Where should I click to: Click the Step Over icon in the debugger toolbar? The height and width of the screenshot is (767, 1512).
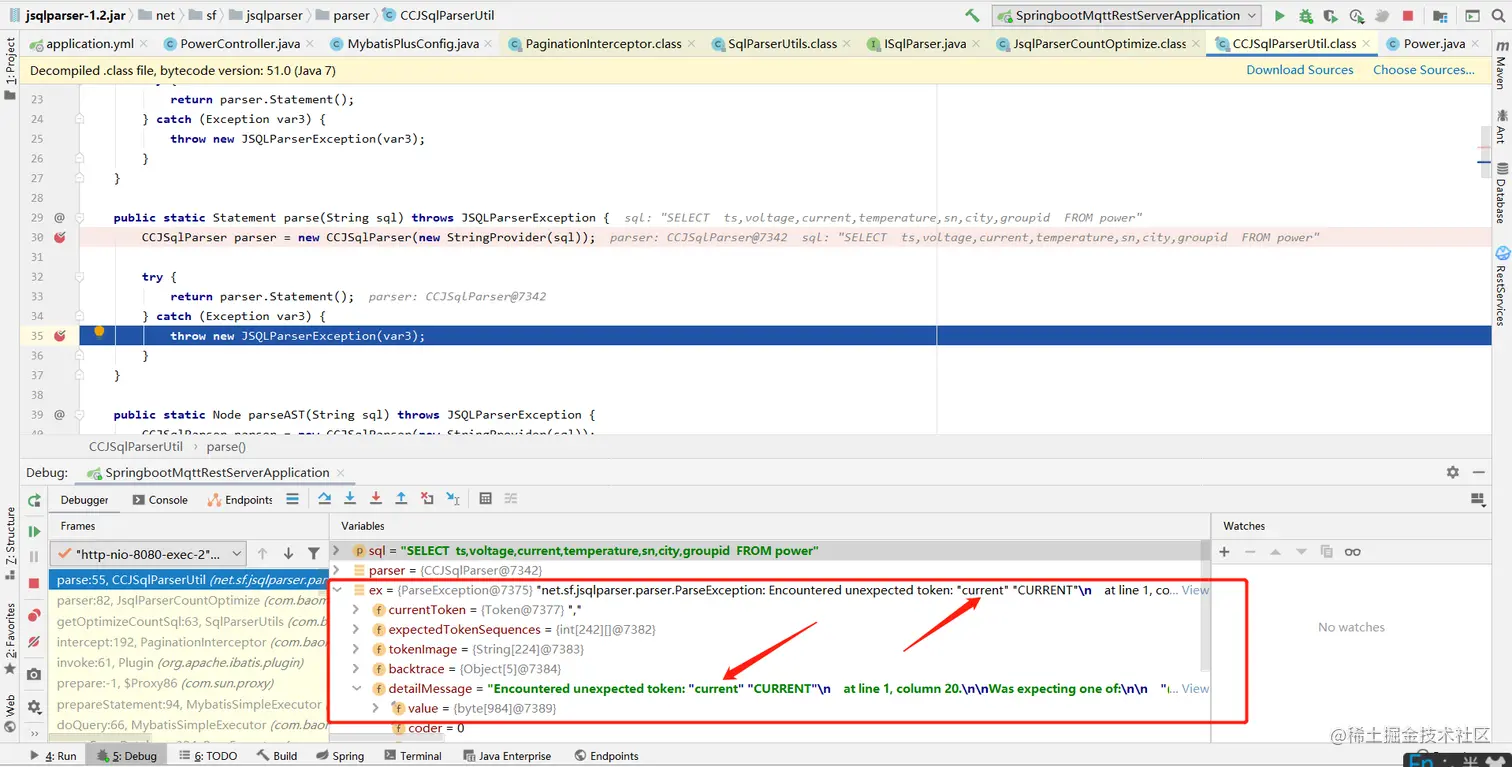tap(324, 499)
